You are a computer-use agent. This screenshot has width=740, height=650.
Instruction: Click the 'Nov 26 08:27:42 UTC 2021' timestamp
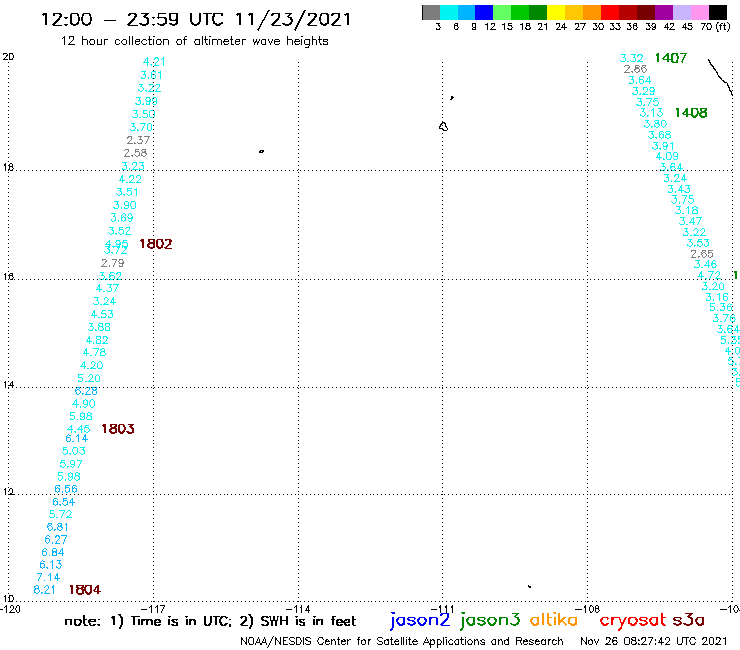tap(654, 641)
